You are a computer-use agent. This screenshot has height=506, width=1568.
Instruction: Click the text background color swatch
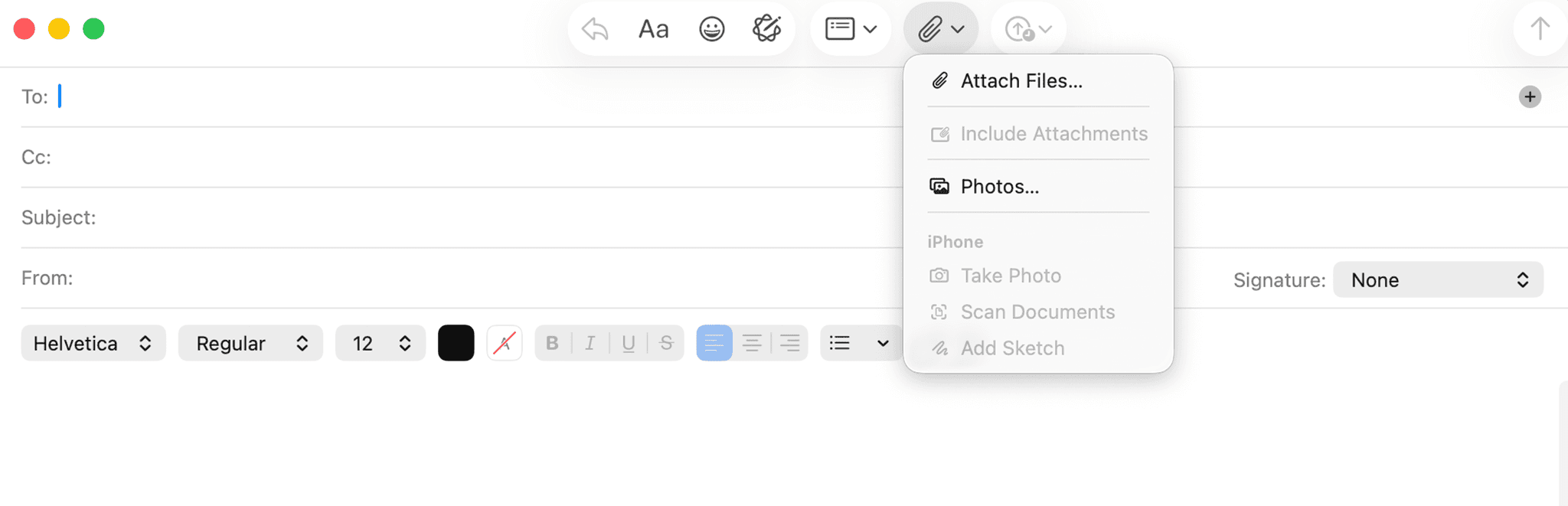tap(505, 343)
